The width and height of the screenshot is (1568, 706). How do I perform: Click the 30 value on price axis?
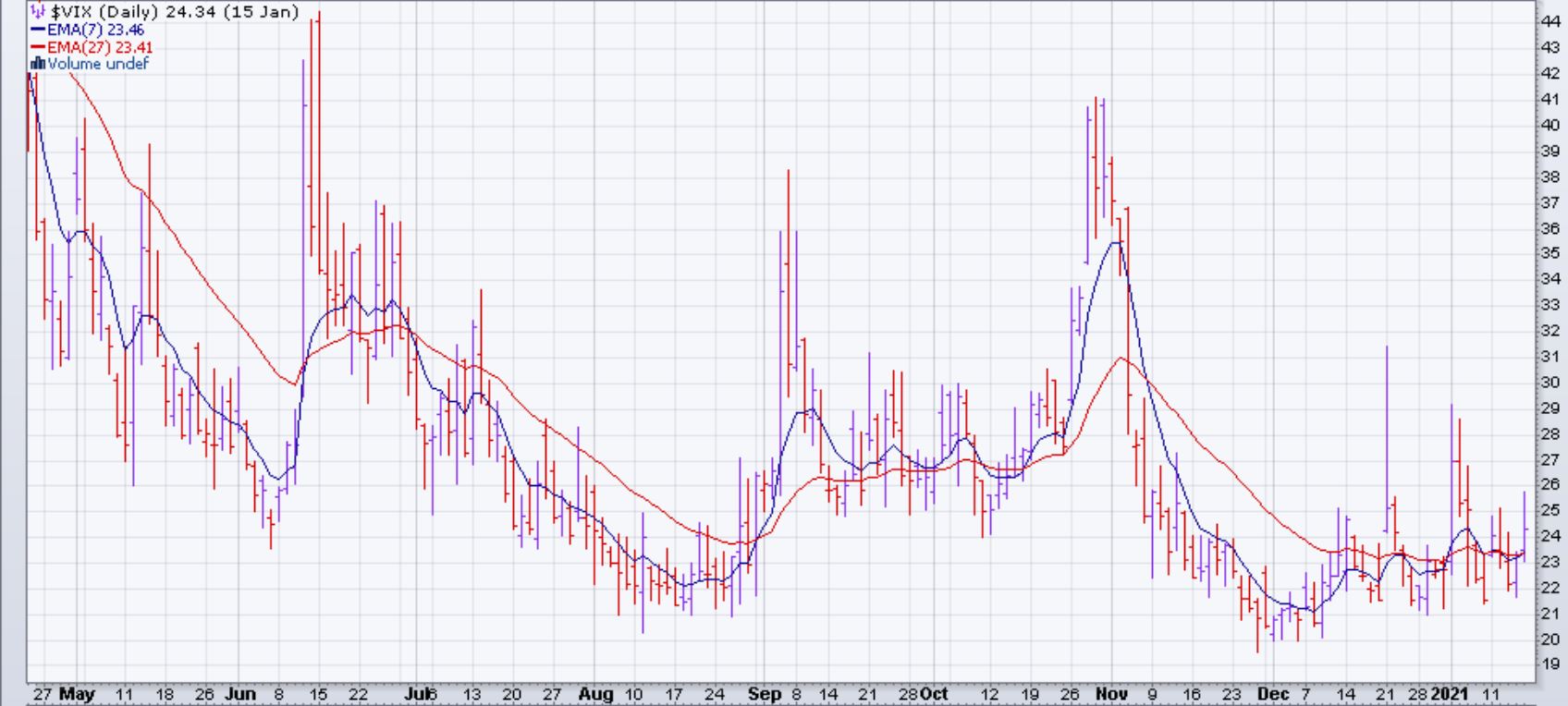point(1550,383)
